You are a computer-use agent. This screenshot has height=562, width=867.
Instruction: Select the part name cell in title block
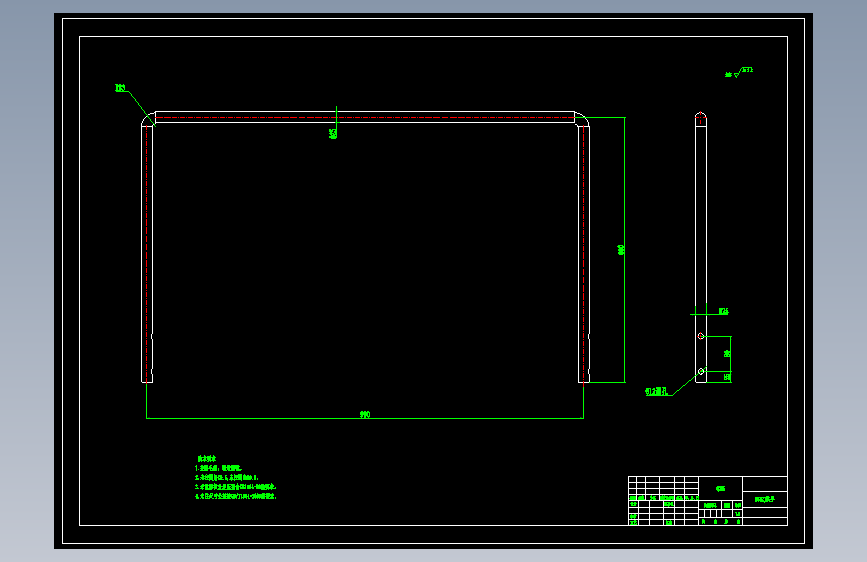click(x=765, y=499)
